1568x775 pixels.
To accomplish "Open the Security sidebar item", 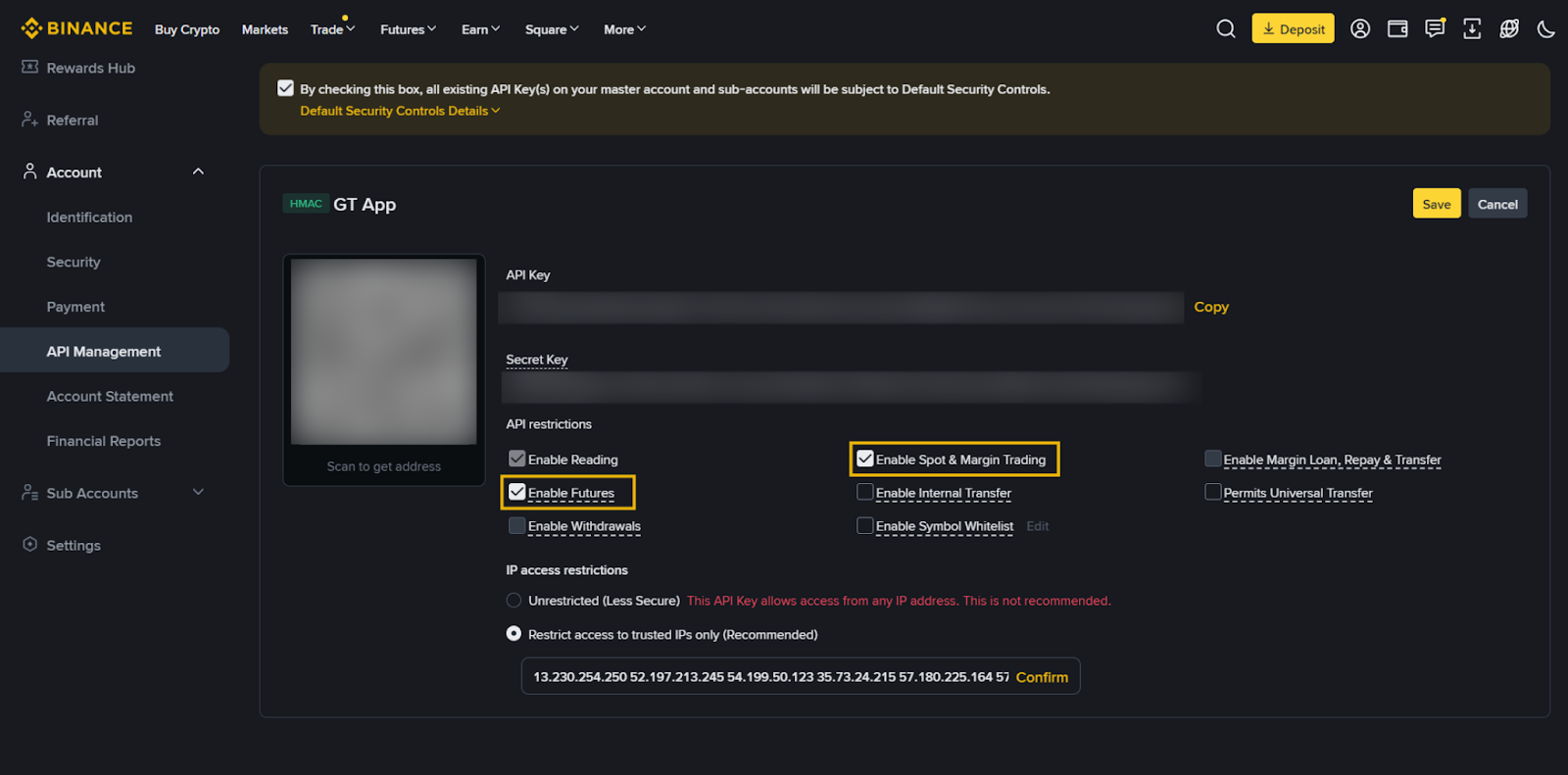I will pos(73,262).
